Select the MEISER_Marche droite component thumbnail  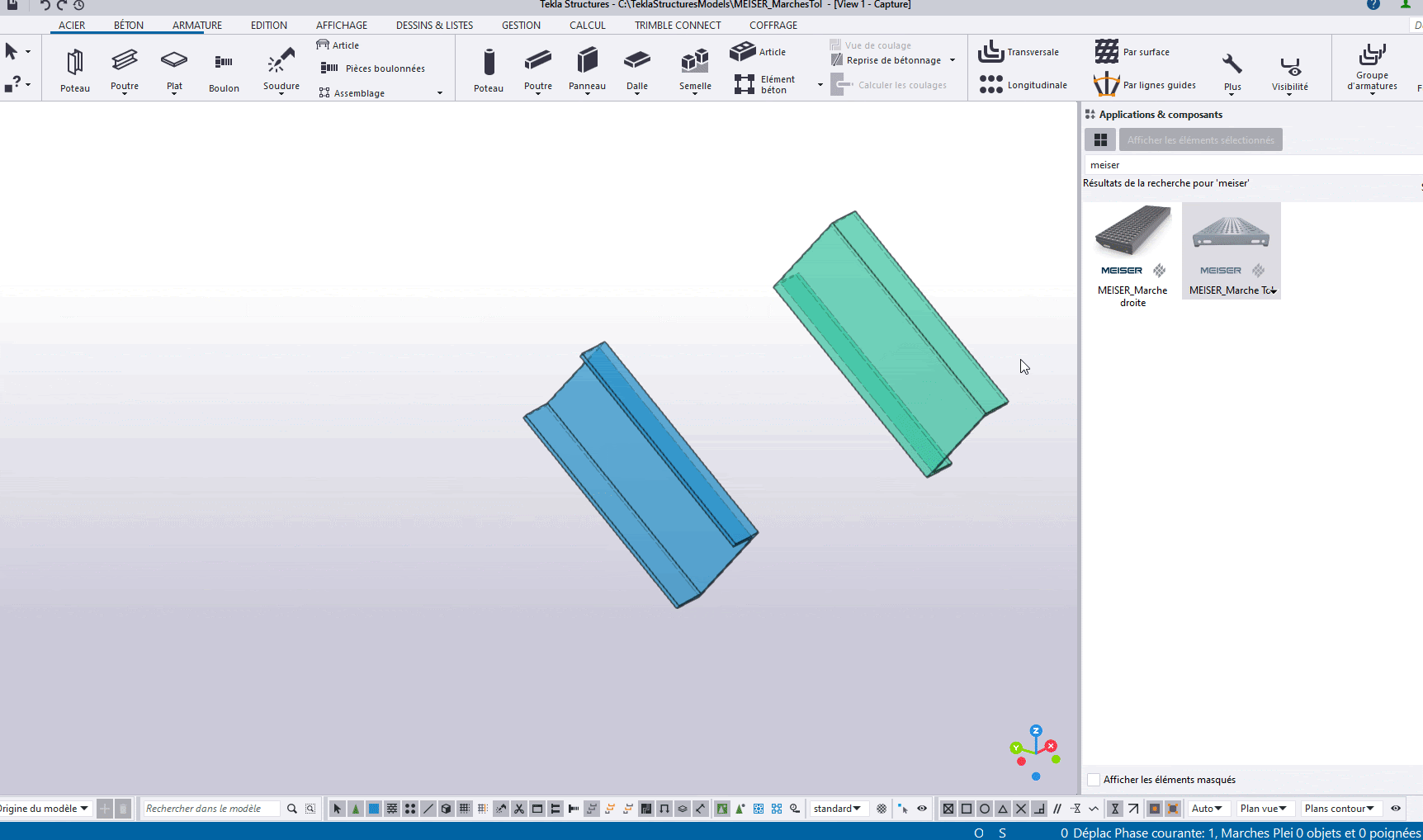(x=1132, y=252)
